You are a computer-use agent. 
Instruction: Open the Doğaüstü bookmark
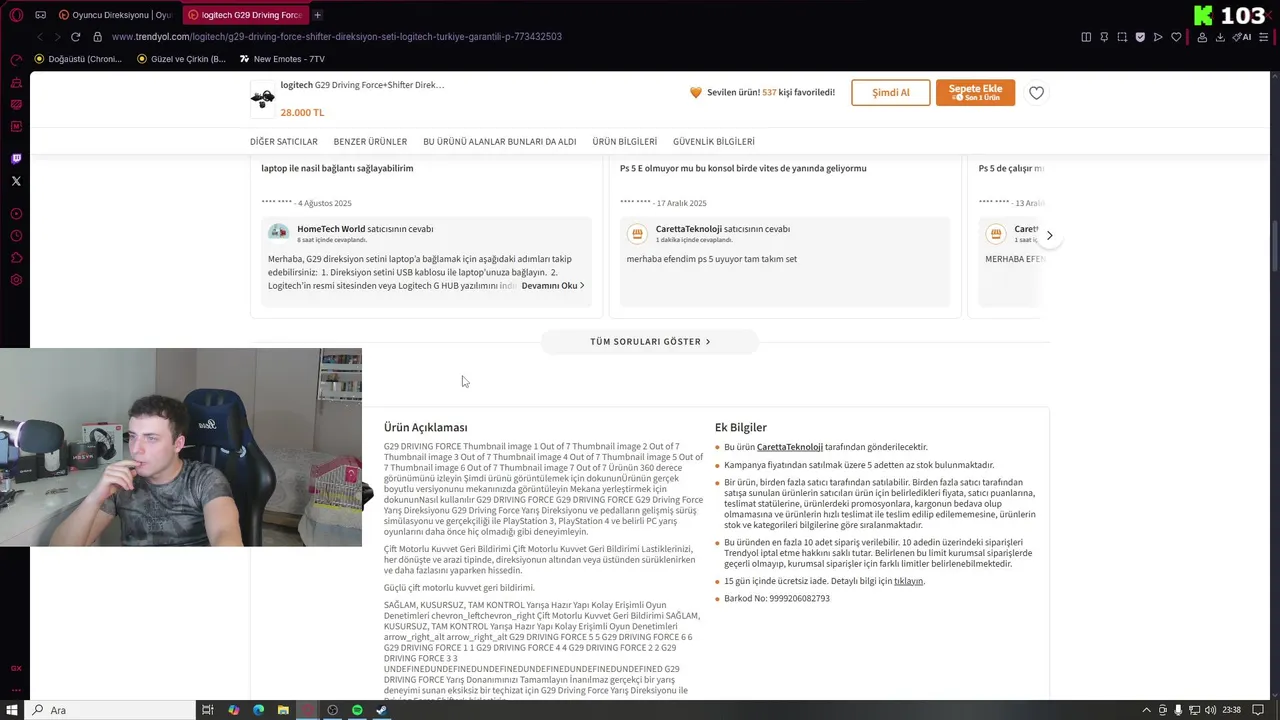[x=77, y=59]
